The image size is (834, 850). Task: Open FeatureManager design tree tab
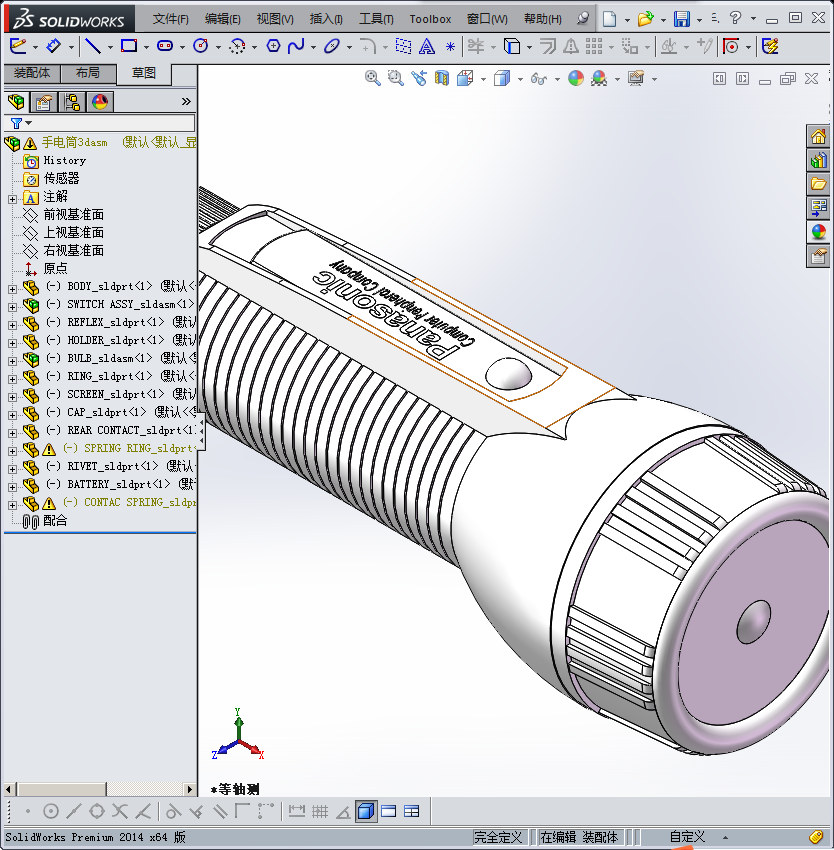pos(16,101)
